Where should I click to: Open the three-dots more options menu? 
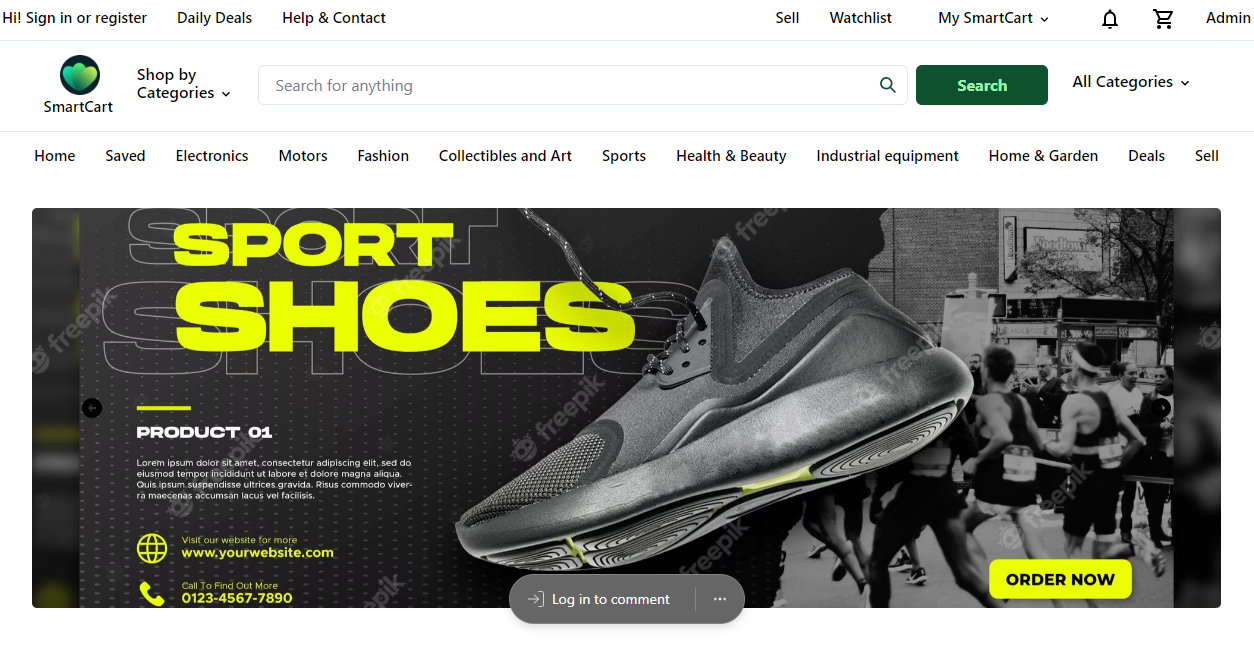point(720,599)
